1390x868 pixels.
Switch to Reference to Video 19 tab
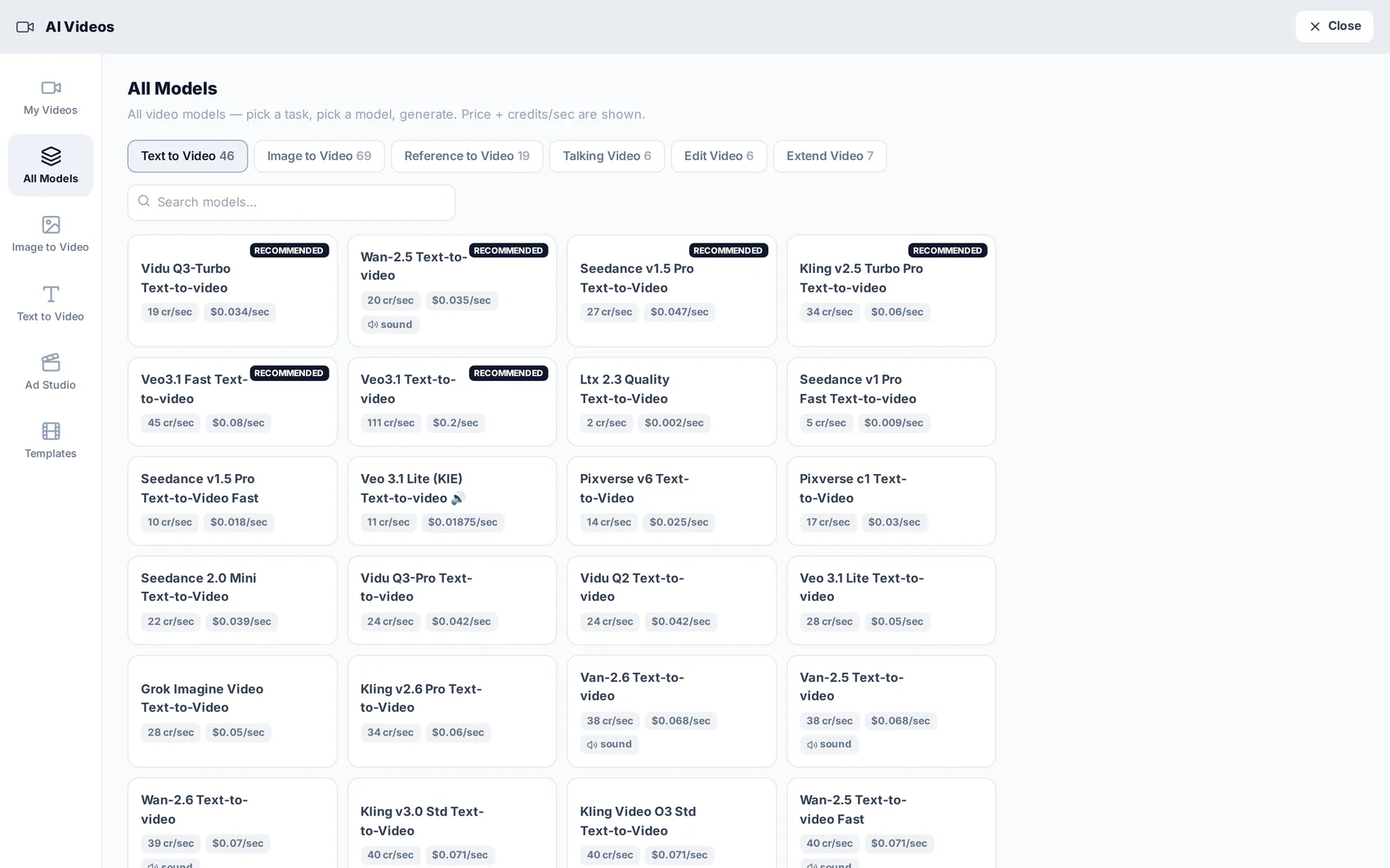tap(467, 156)
